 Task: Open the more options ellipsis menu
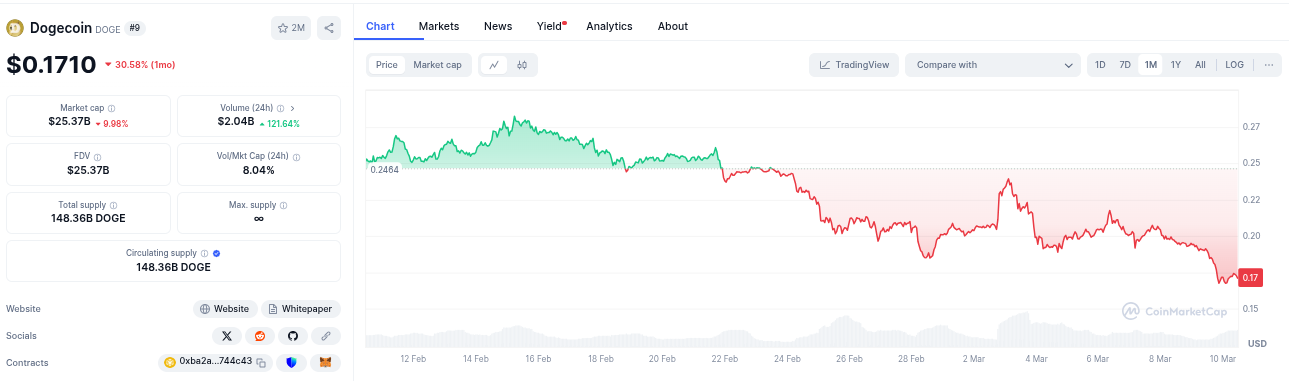point(1269,65)
